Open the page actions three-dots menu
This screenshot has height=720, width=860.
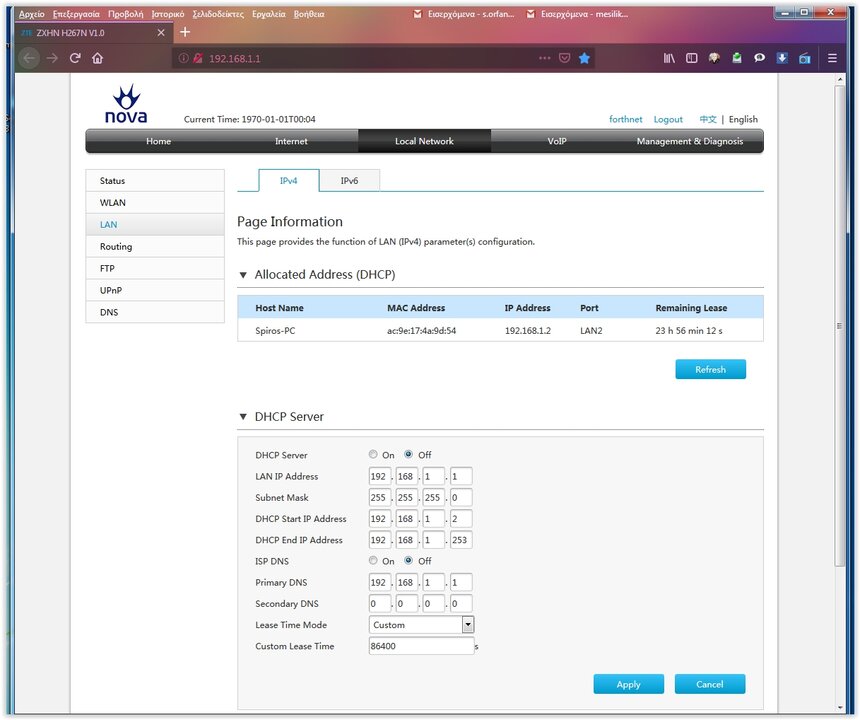coord(544,58)
